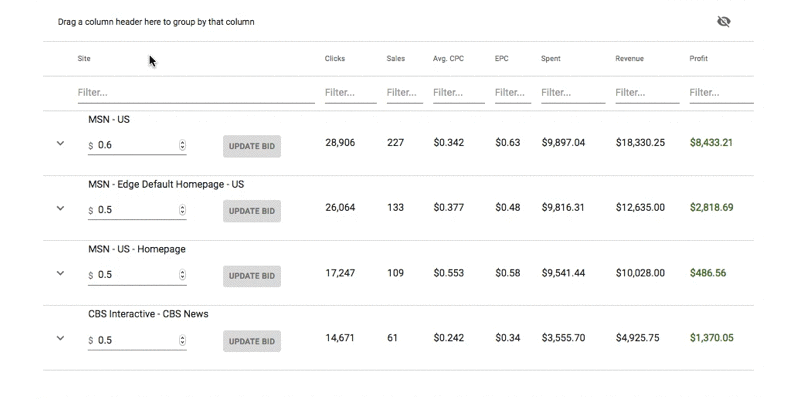This screenshot has height=400, width=800.
Task: Focus the Site filter input
Action: click(x=196, y=93)
